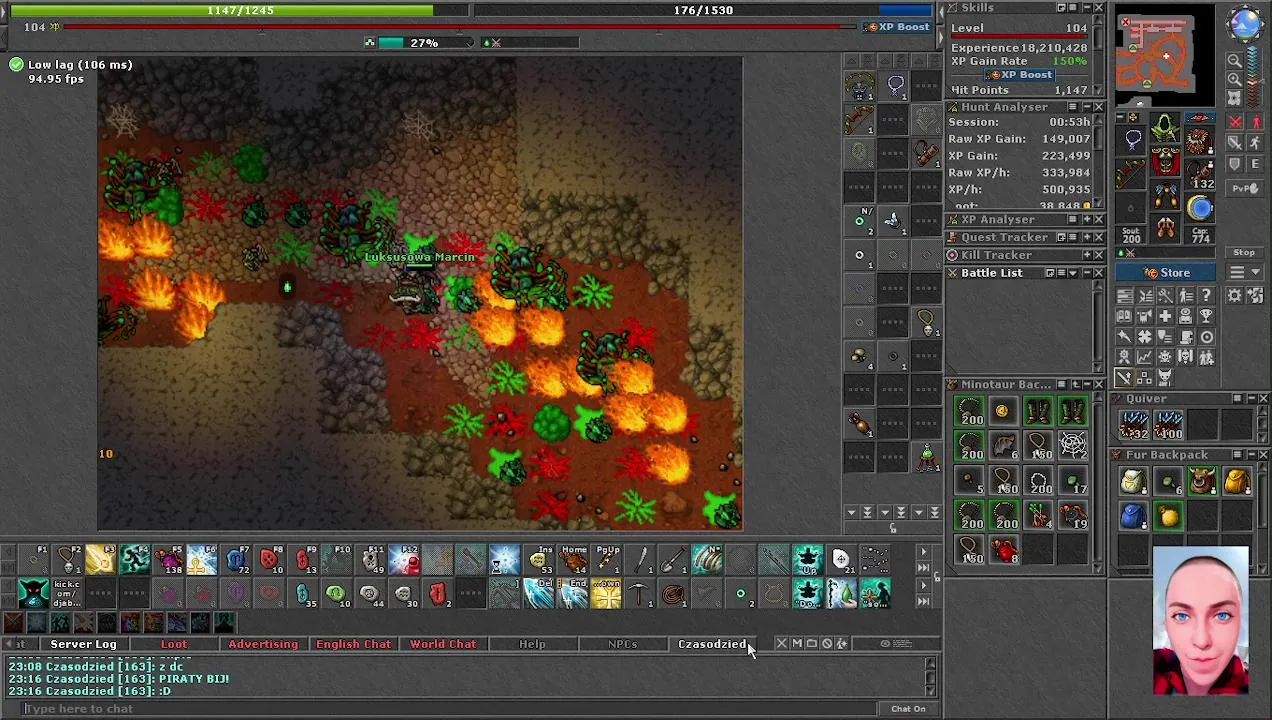This screenshot has width=1272, height=720.
Task: Select the blue backpack in Fur Backpack
Action: (x=1133, y=517)
